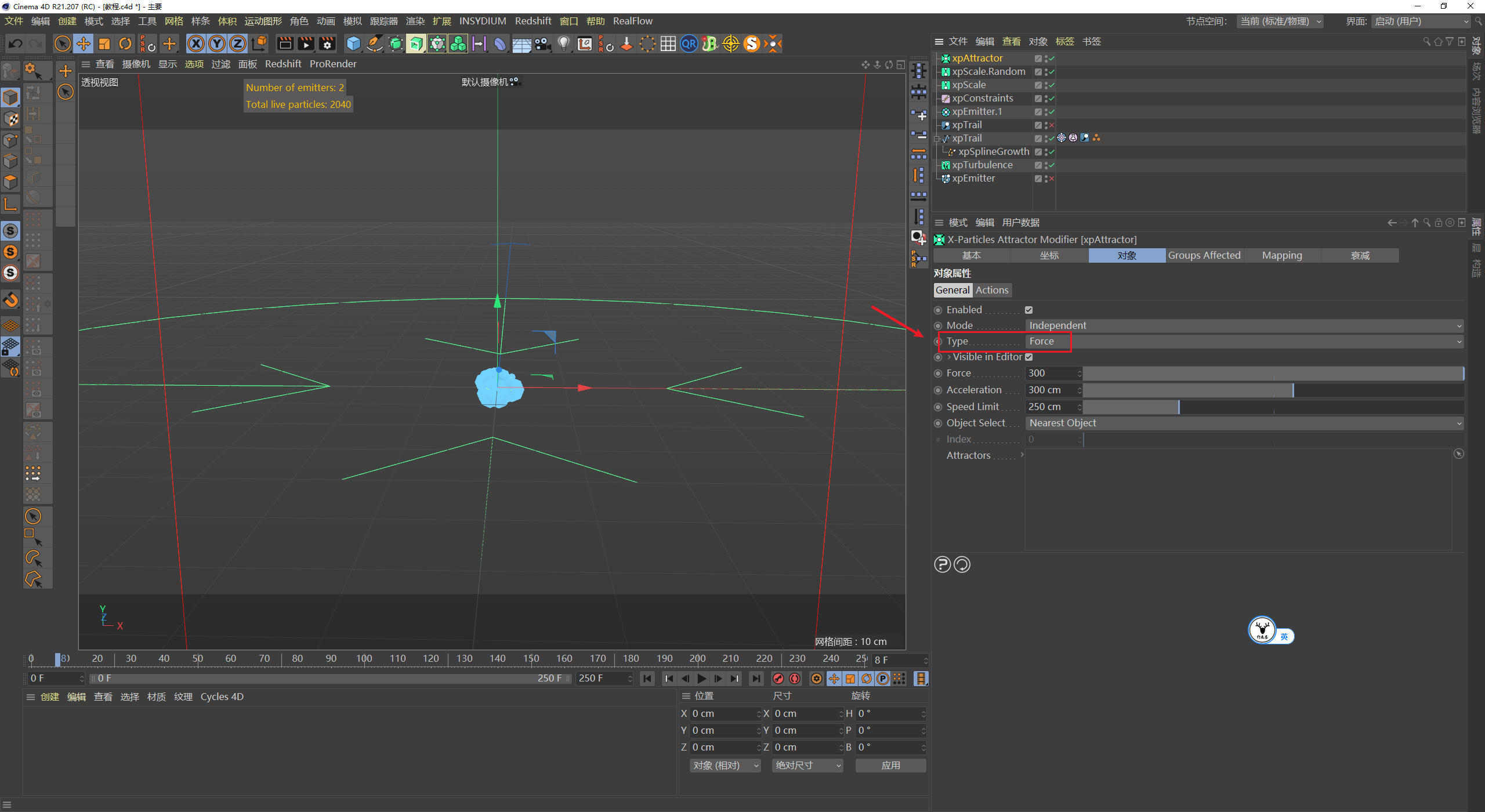Toggle Visible in Editor checkbox
The image size is (1485, 812).
point(1028,357)
